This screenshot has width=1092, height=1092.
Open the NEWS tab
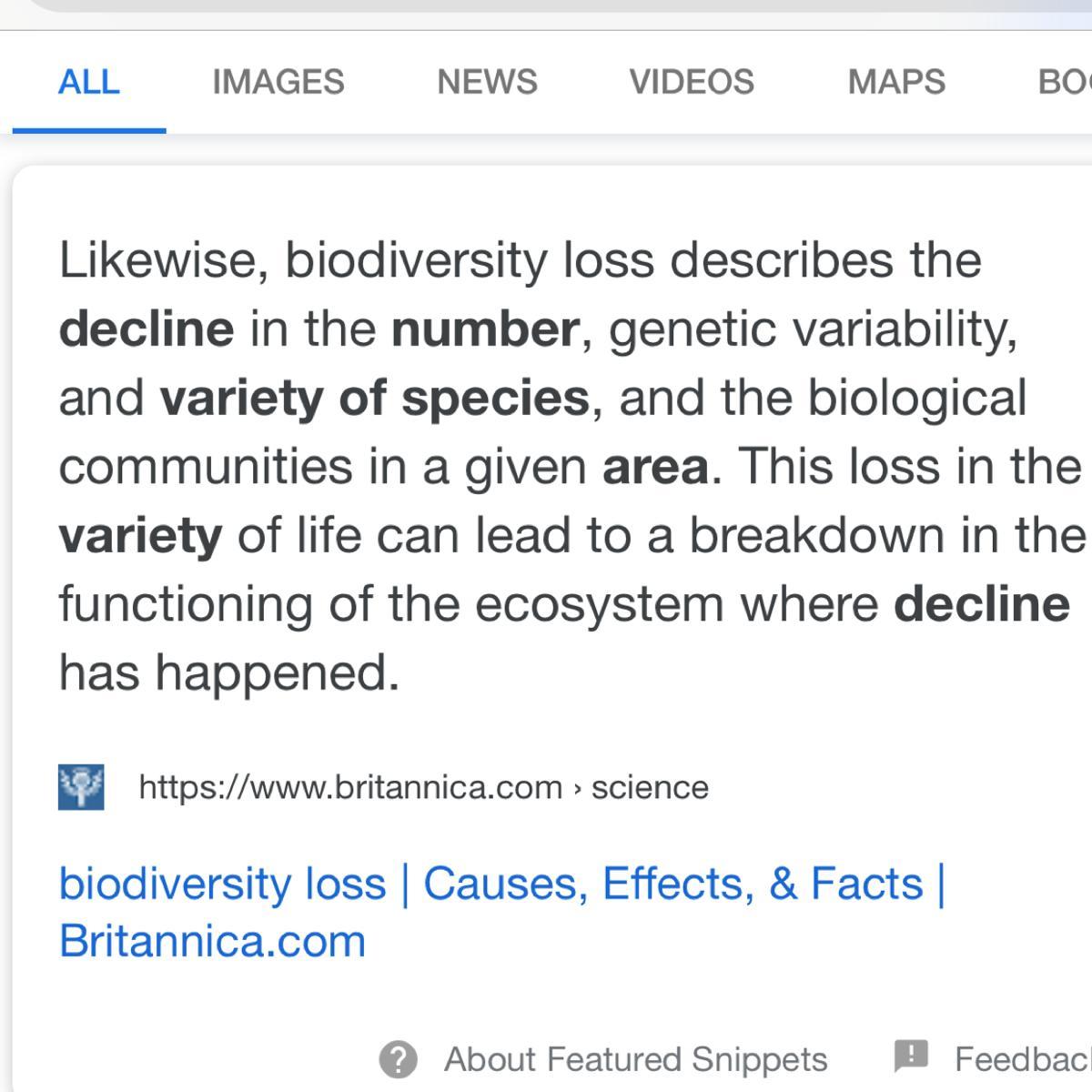pyautogui.click(x=487, y=82)
